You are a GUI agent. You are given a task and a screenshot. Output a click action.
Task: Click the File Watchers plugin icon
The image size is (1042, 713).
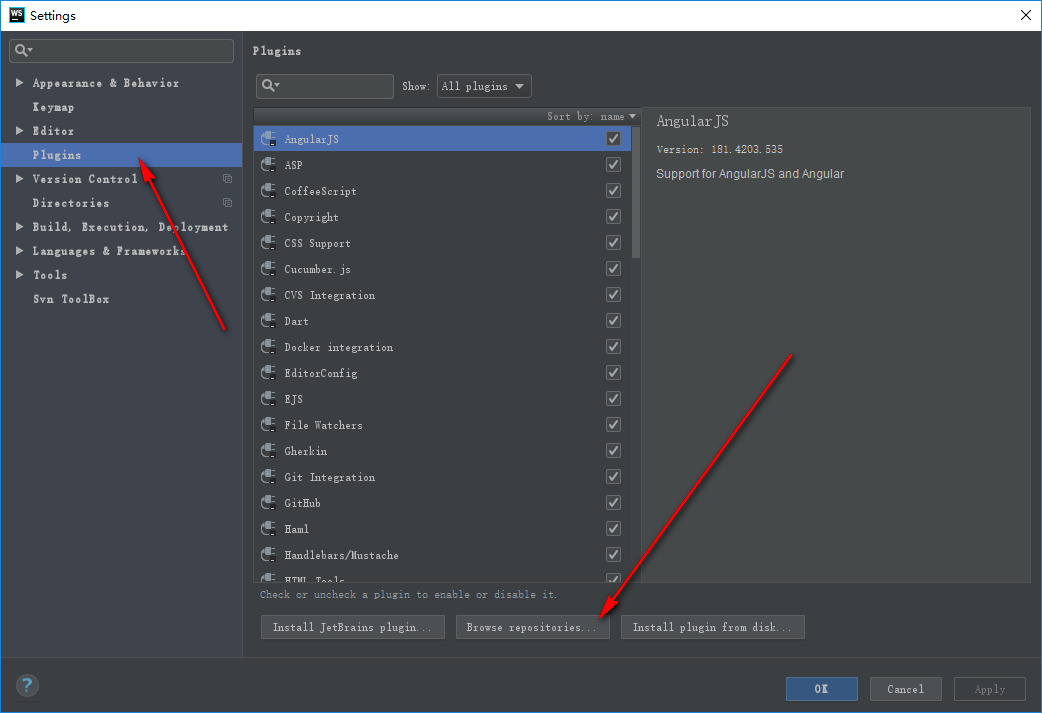pos(268,424)
